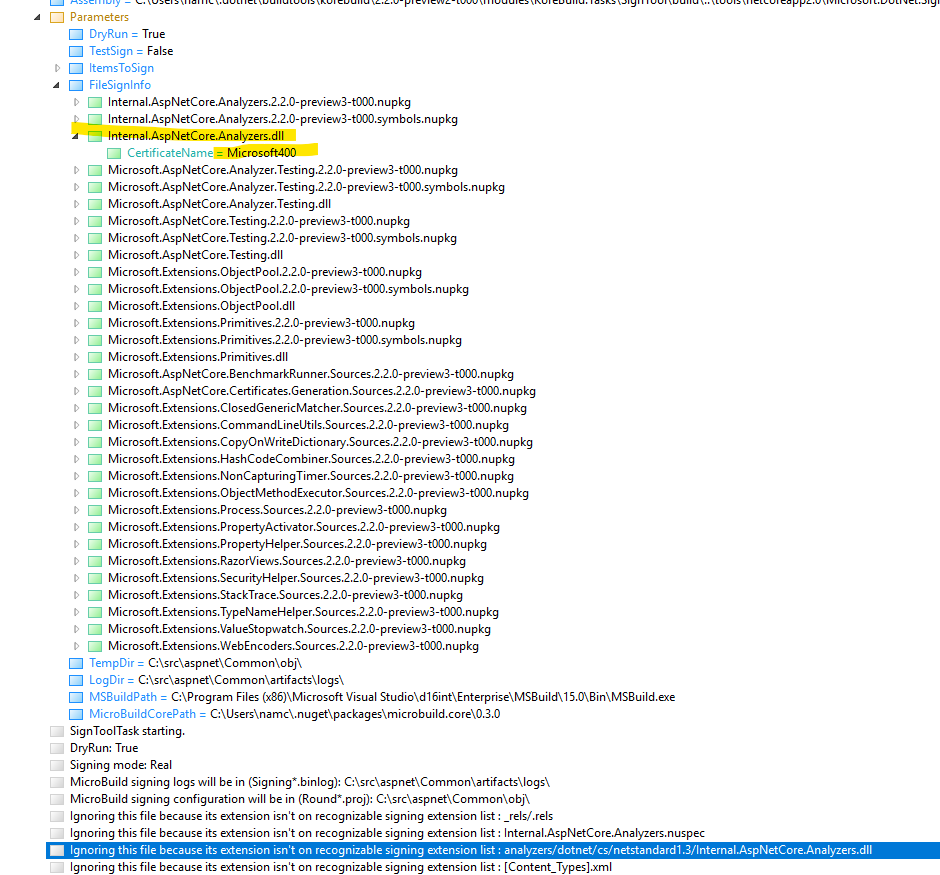940x875 pixels.
Task: Expand Microsoft.AspNetCore.Analyzer.Testing.dll node
Action: coord(76,203)
